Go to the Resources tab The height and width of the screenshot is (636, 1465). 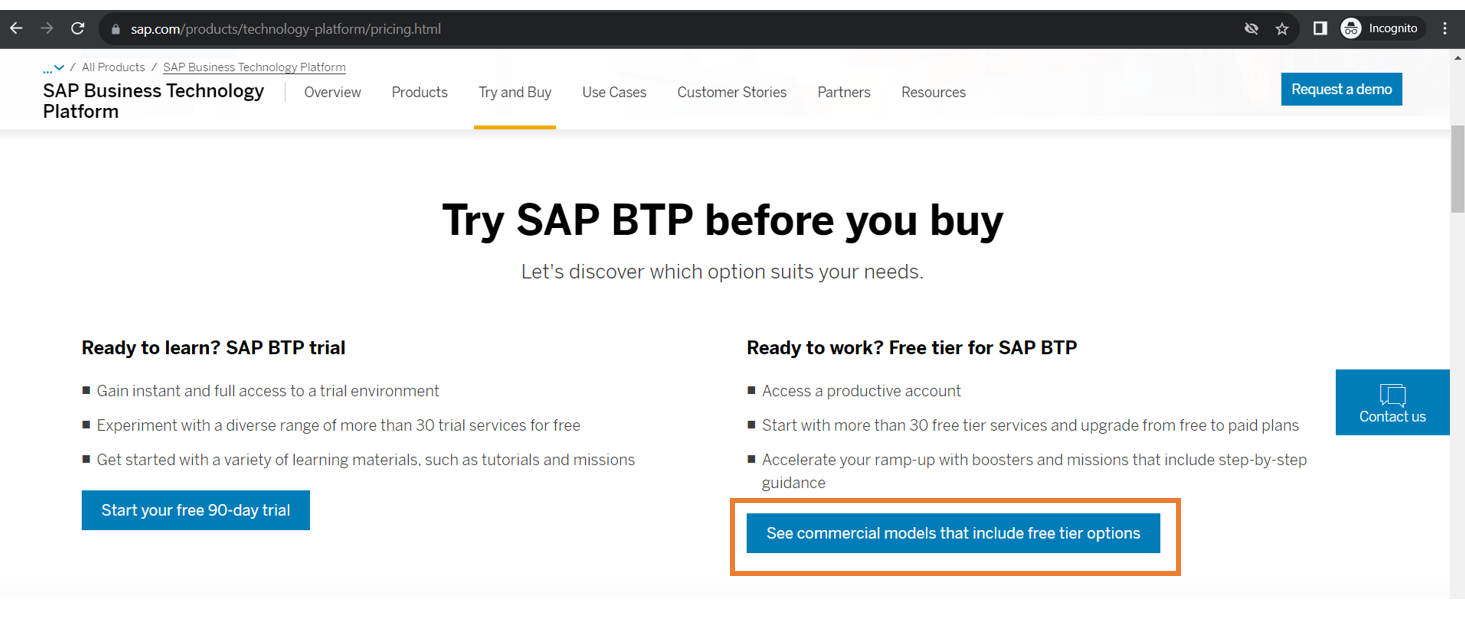933,92
